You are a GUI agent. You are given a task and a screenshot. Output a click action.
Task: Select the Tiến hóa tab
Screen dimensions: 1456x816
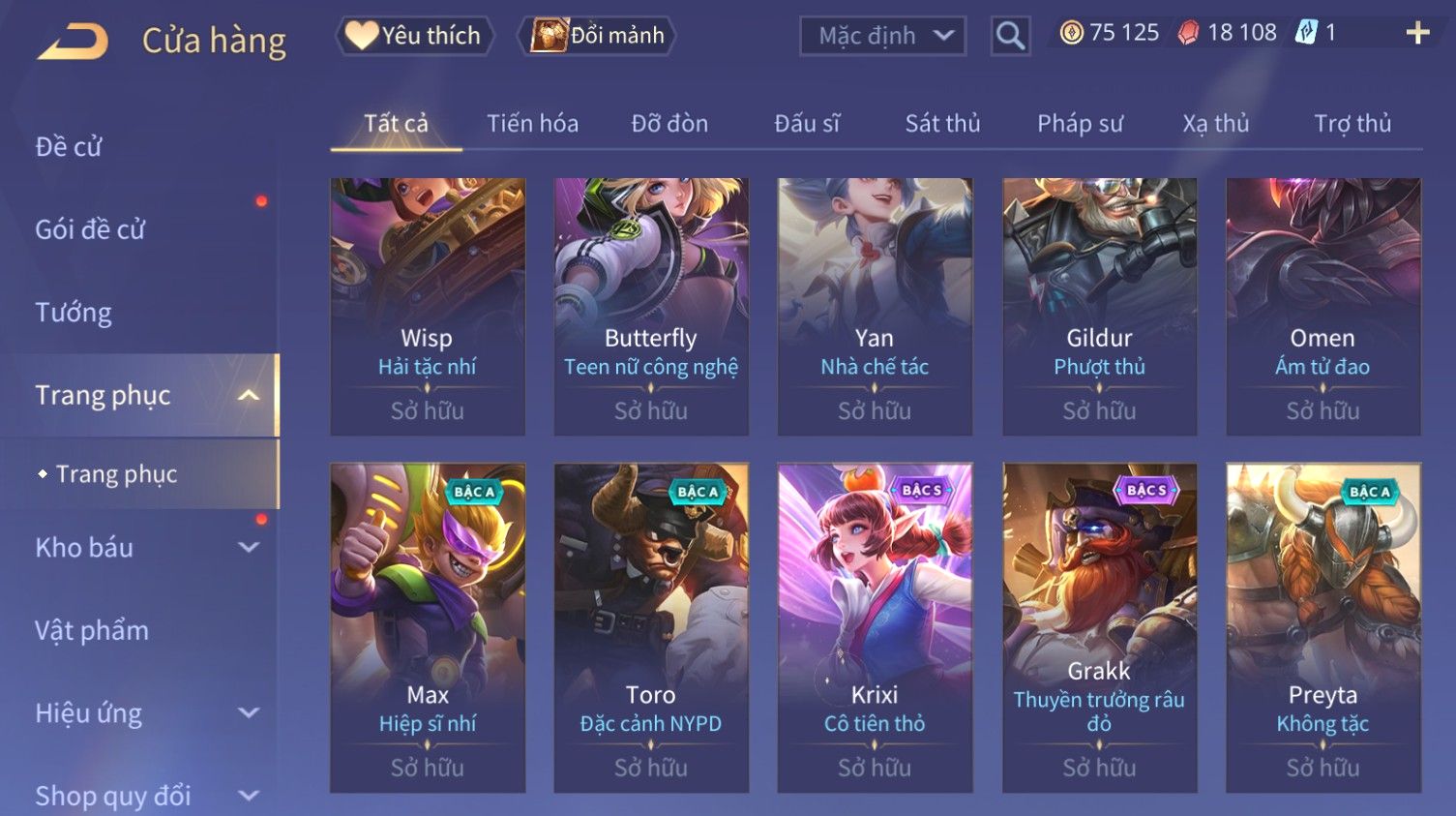pos(532,124)
